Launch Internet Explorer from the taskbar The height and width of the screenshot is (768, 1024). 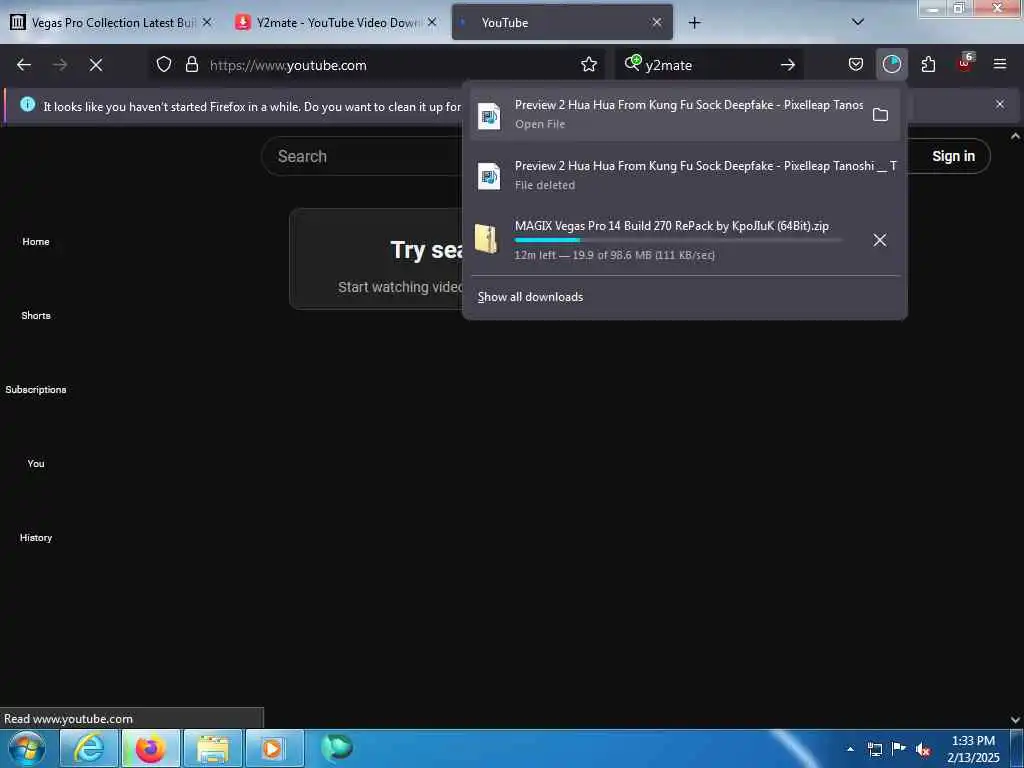(x=89, y=748)
